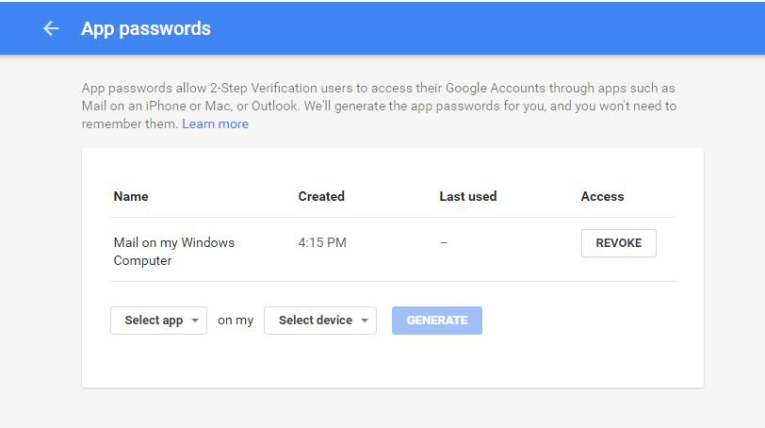Open the Learn more link
This screenshot has height=428, width=765.
(215, 124)
